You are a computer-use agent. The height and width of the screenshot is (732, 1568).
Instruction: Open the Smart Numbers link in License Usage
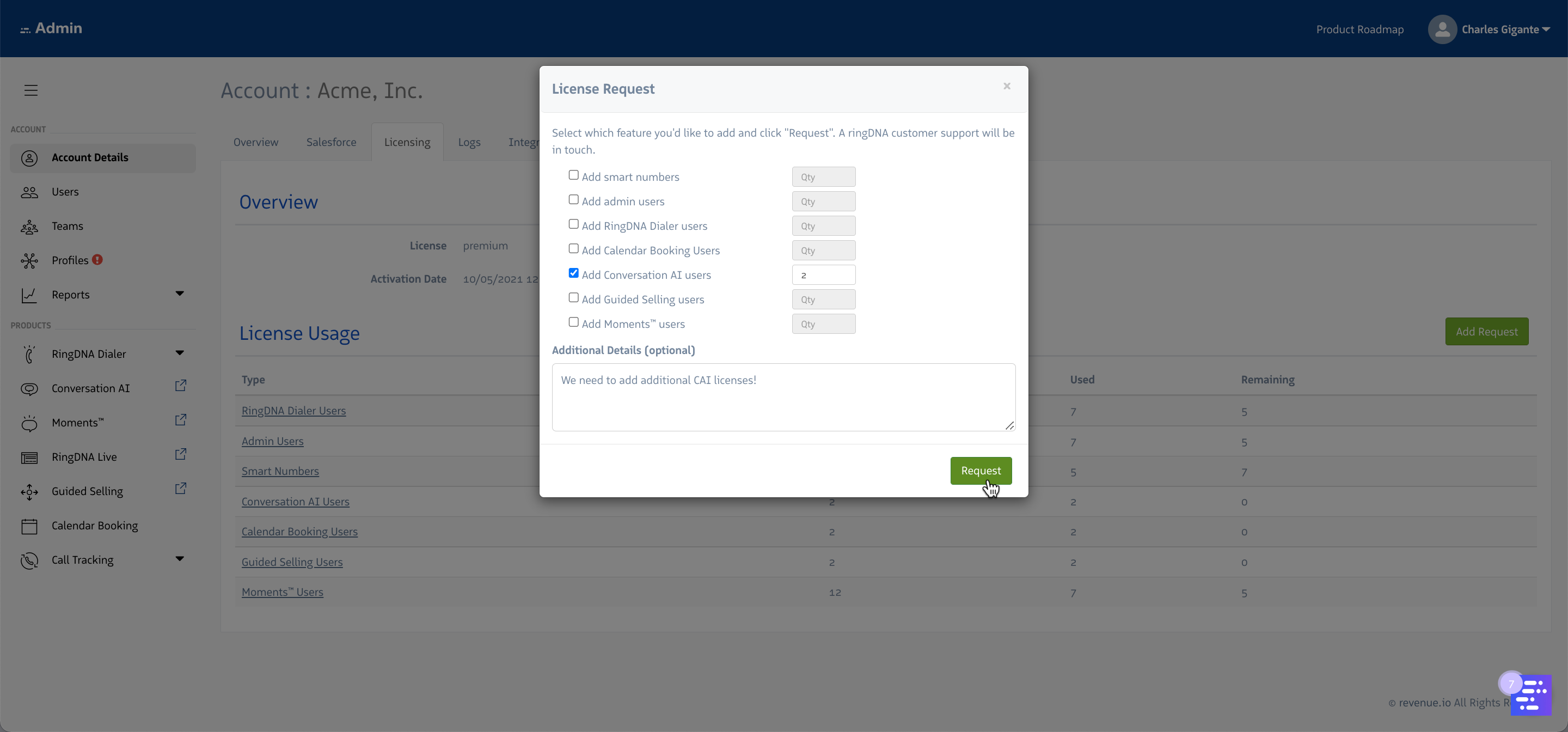[x=280, y=471]
